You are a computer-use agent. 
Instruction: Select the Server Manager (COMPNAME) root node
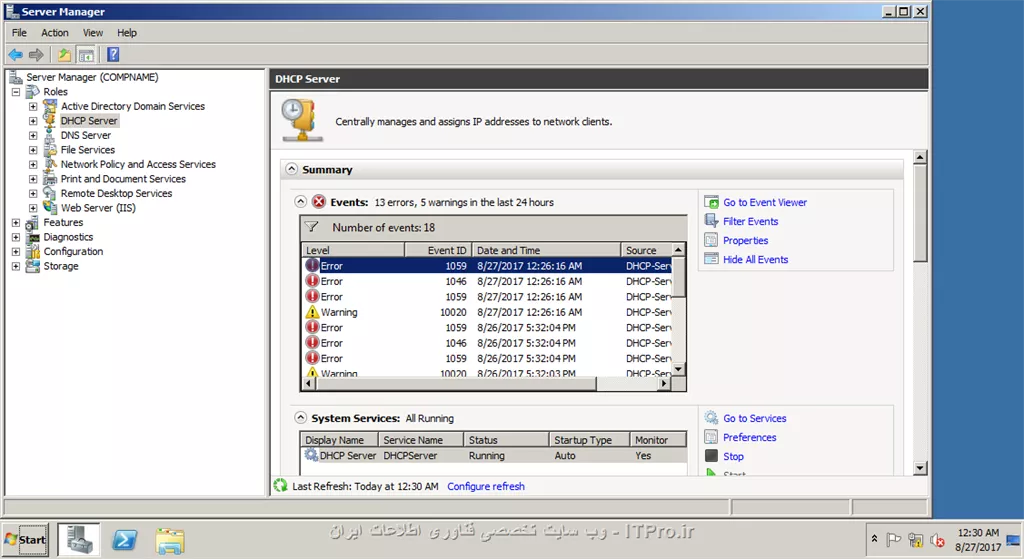92,77
